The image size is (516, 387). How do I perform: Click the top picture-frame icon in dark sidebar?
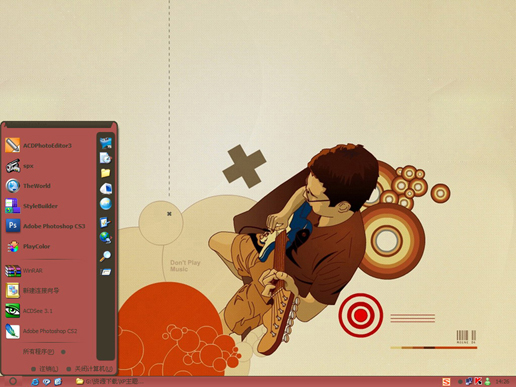(106, 143)
